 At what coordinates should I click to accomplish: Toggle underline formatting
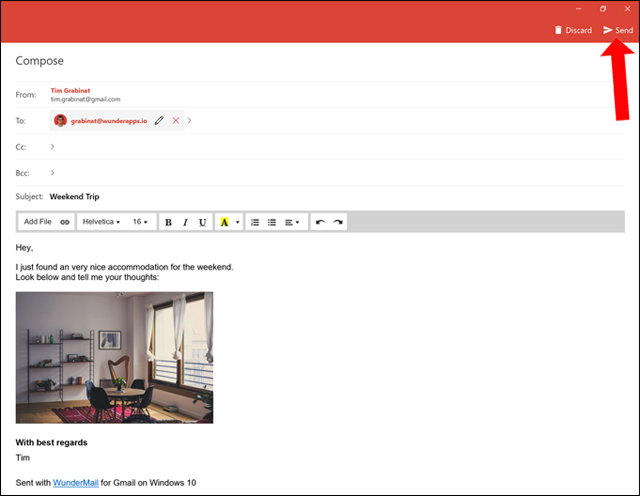coord(202,222)
